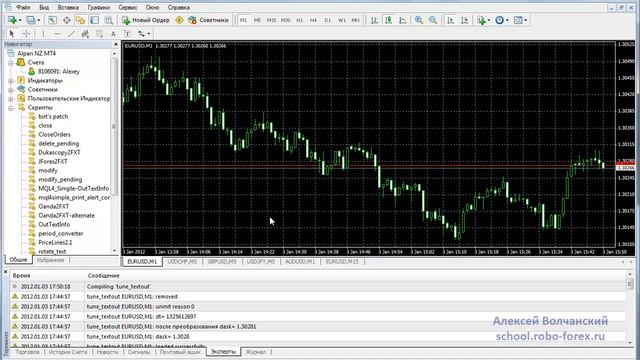The image size is (640, 360).
Task: Collapse the Скрипты tree node
Action: pyautogui.click(x=11, y=108)
